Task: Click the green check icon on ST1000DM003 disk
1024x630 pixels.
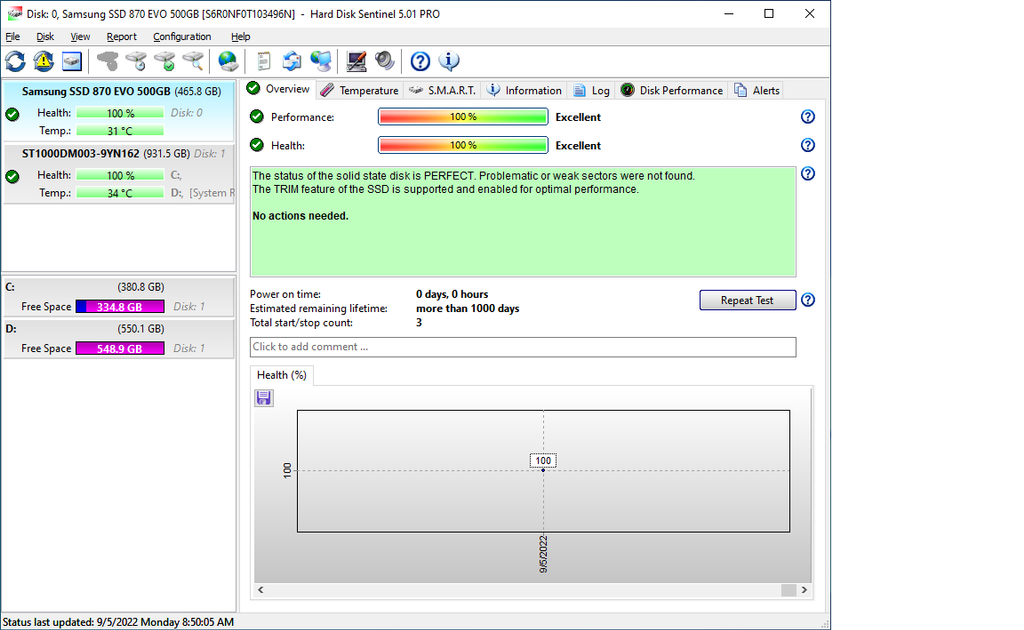Action: [x=12, y=176]
